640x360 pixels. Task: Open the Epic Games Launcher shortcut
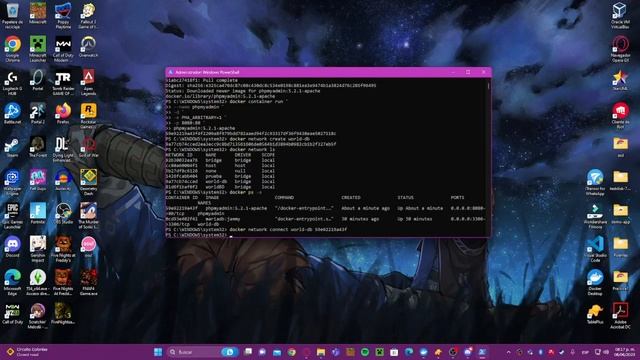(13, 216)
